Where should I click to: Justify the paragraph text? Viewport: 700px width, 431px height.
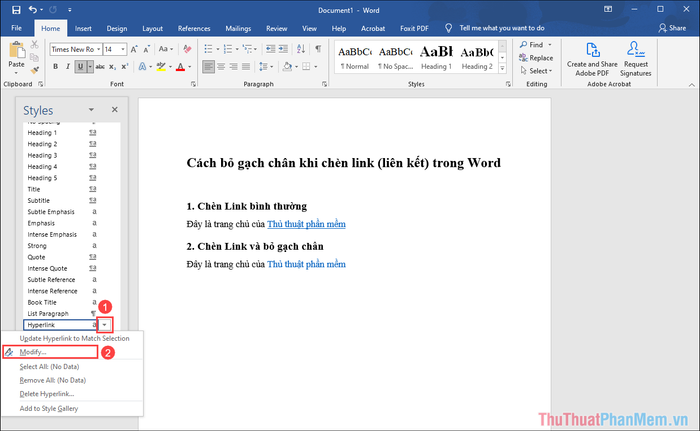(x=246, y=67)
